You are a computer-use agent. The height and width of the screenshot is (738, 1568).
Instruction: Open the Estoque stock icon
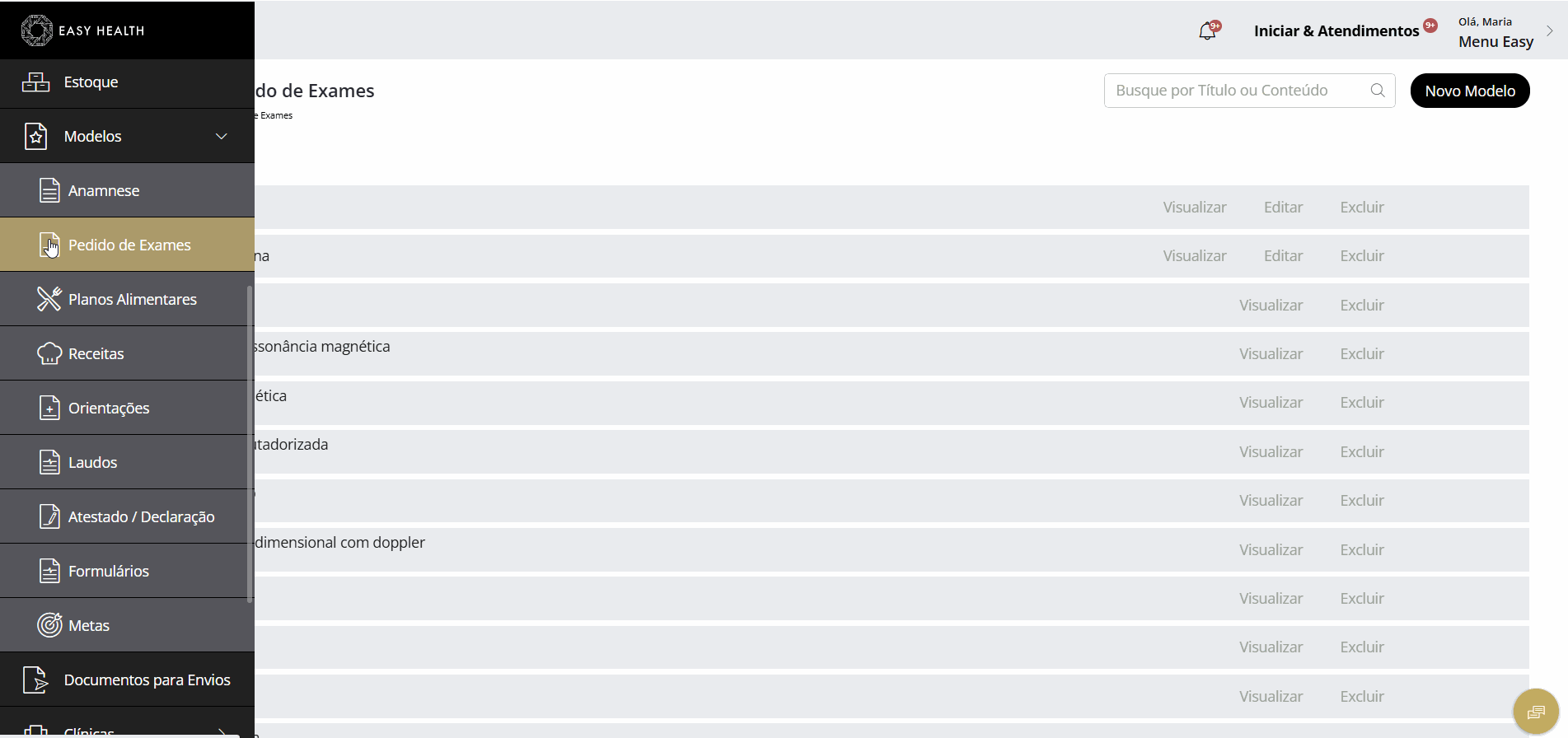pos(35,82)
